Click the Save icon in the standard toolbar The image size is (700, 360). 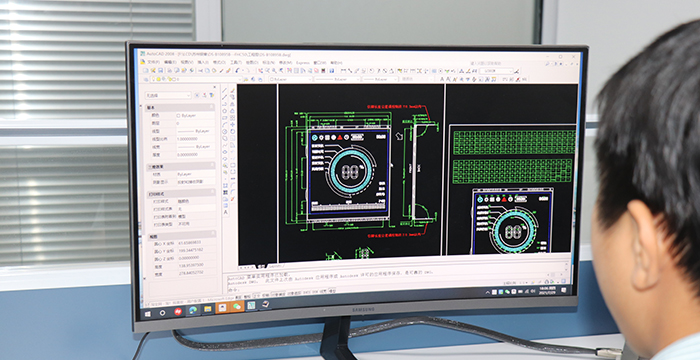160,71
